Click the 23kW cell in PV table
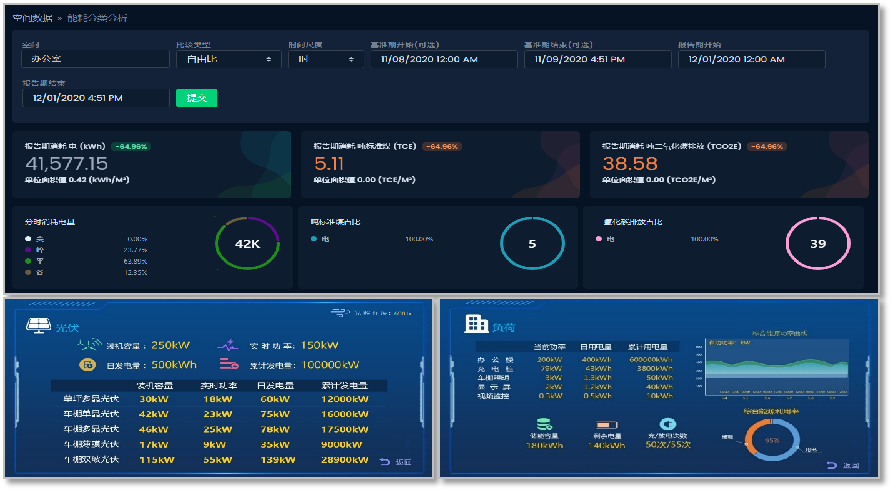This screenshot has height=491, width=892. tap(218, 414)
